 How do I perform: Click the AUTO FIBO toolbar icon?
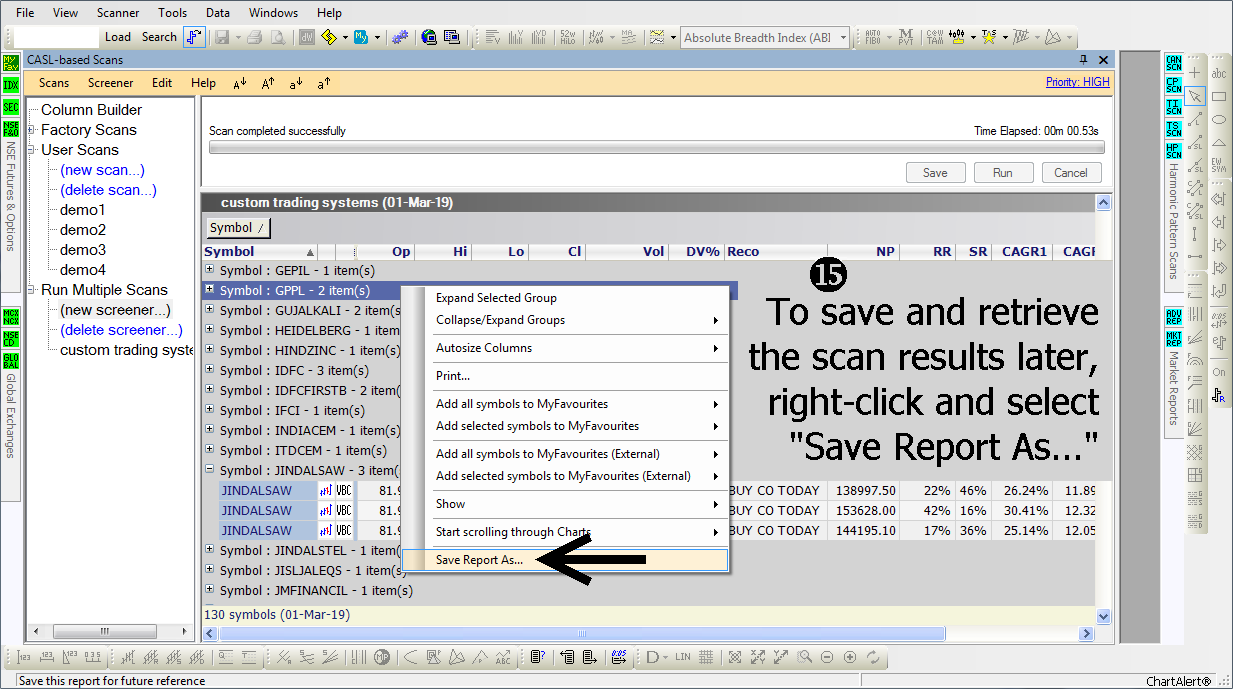pyautogui.click(x=873, y=37)
